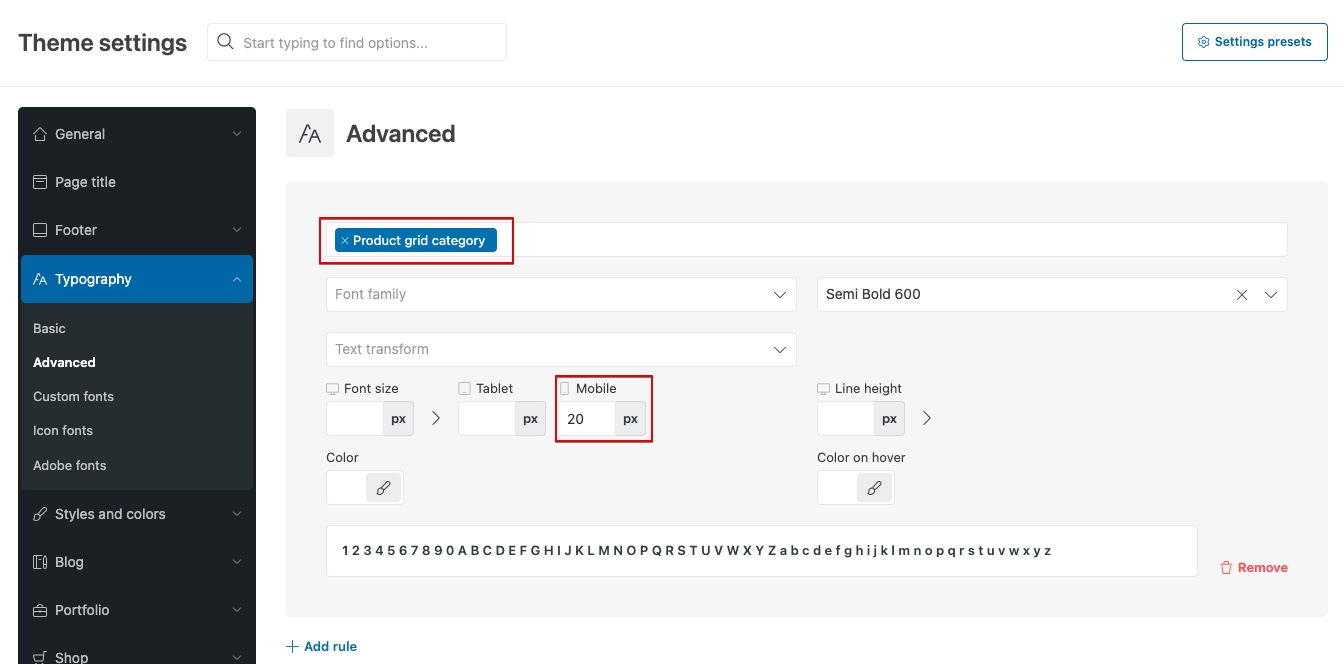Open the font weight dropdown arrow
This screenshot has width=1344, height=664.
(x=1271, y=295)
